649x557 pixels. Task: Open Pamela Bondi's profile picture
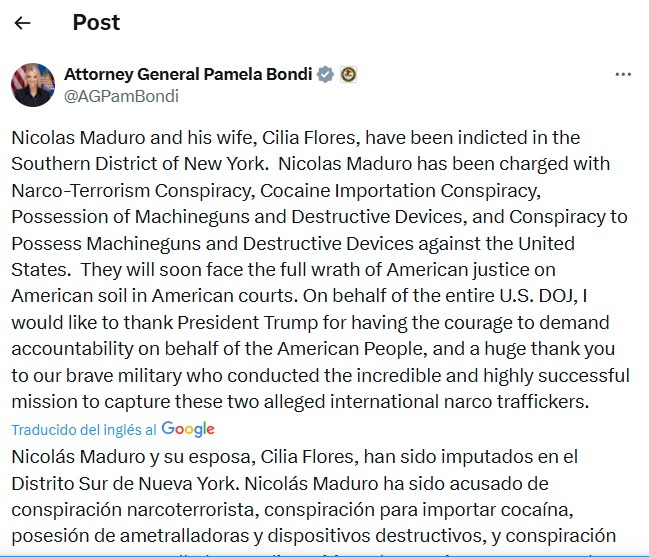33,85
